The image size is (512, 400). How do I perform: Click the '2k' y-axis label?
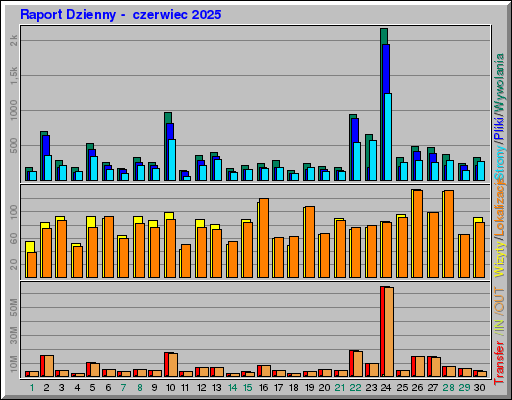click(14, 40)
